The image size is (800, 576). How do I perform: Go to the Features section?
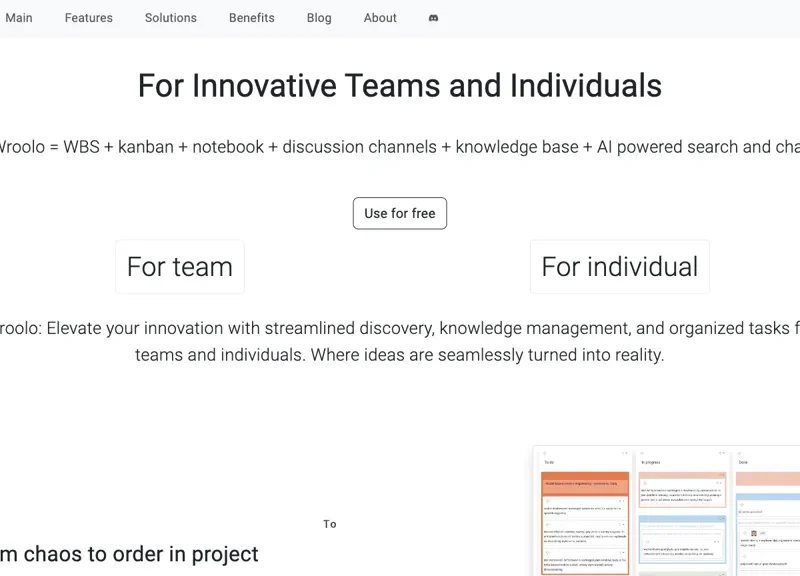pos(89,18)
